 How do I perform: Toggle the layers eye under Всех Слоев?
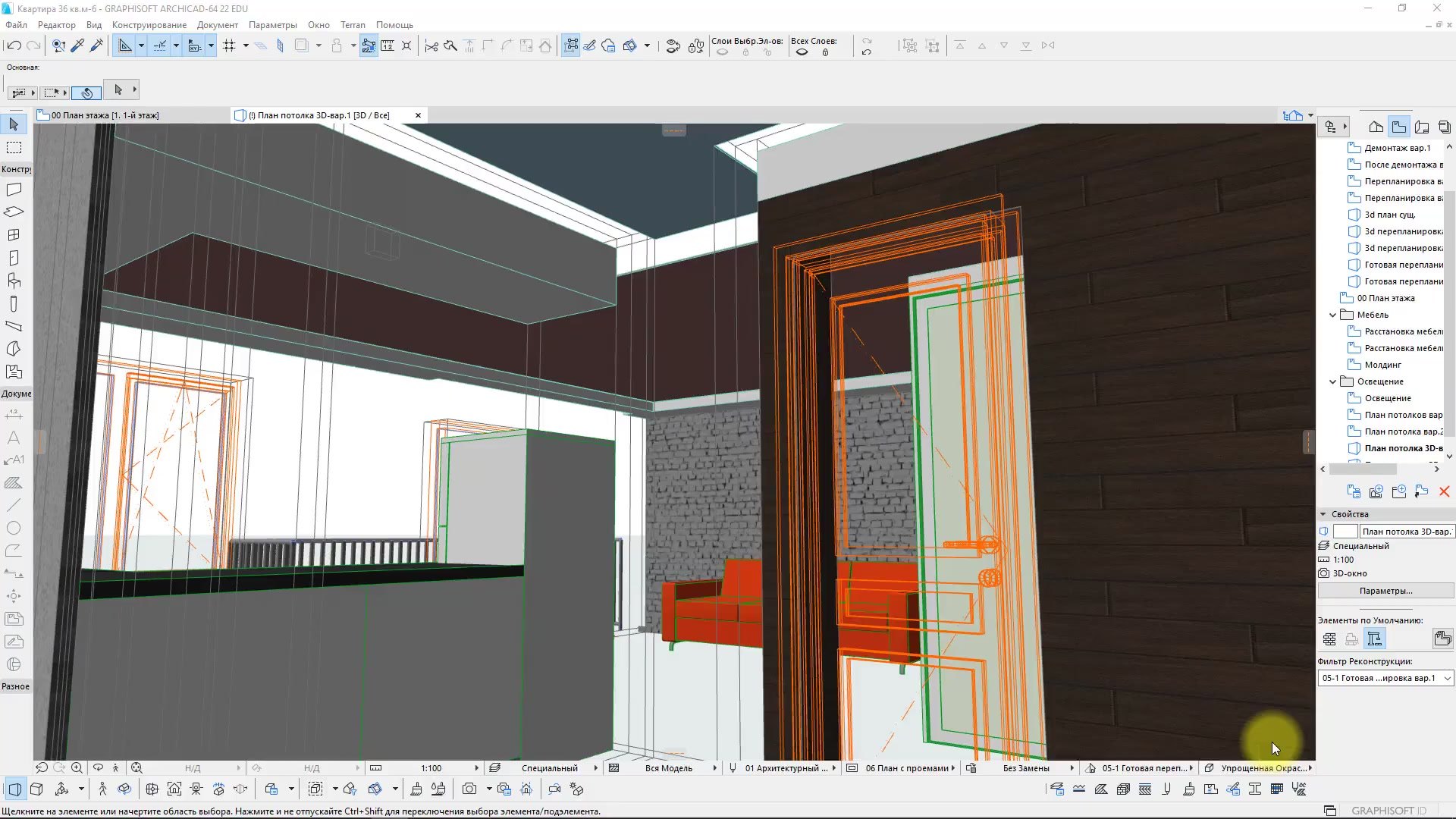click(802, 52)
